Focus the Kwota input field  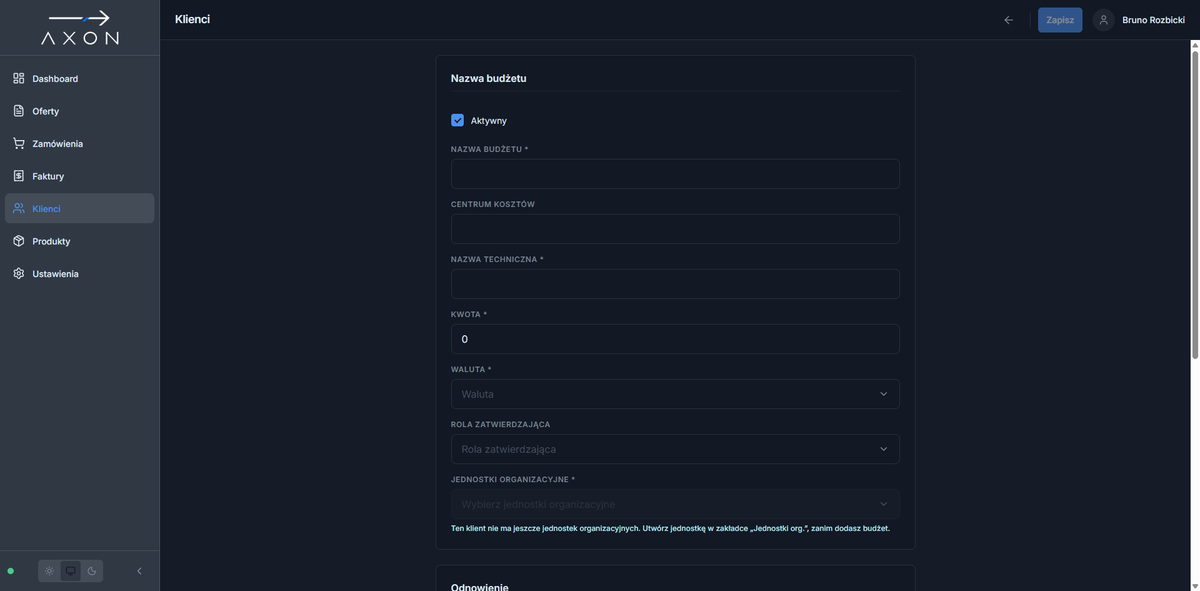(675, 339)
